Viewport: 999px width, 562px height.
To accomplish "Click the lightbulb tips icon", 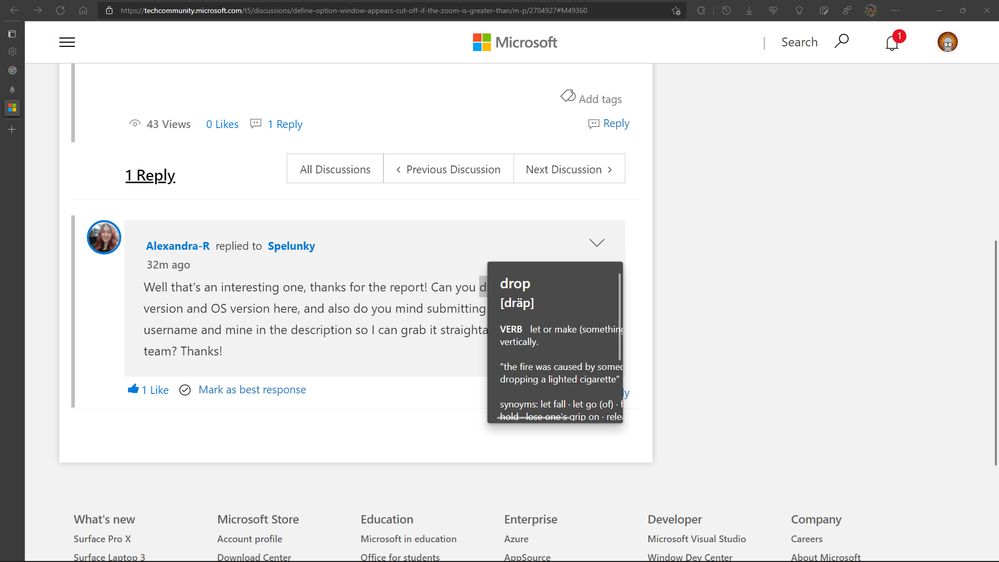I will (798, 10).
